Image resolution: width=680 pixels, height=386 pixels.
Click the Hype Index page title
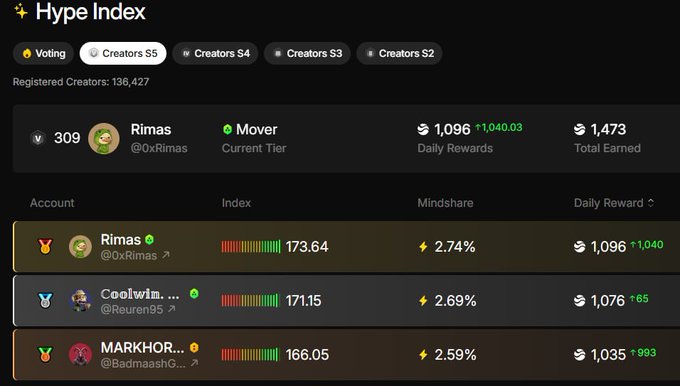91,11
